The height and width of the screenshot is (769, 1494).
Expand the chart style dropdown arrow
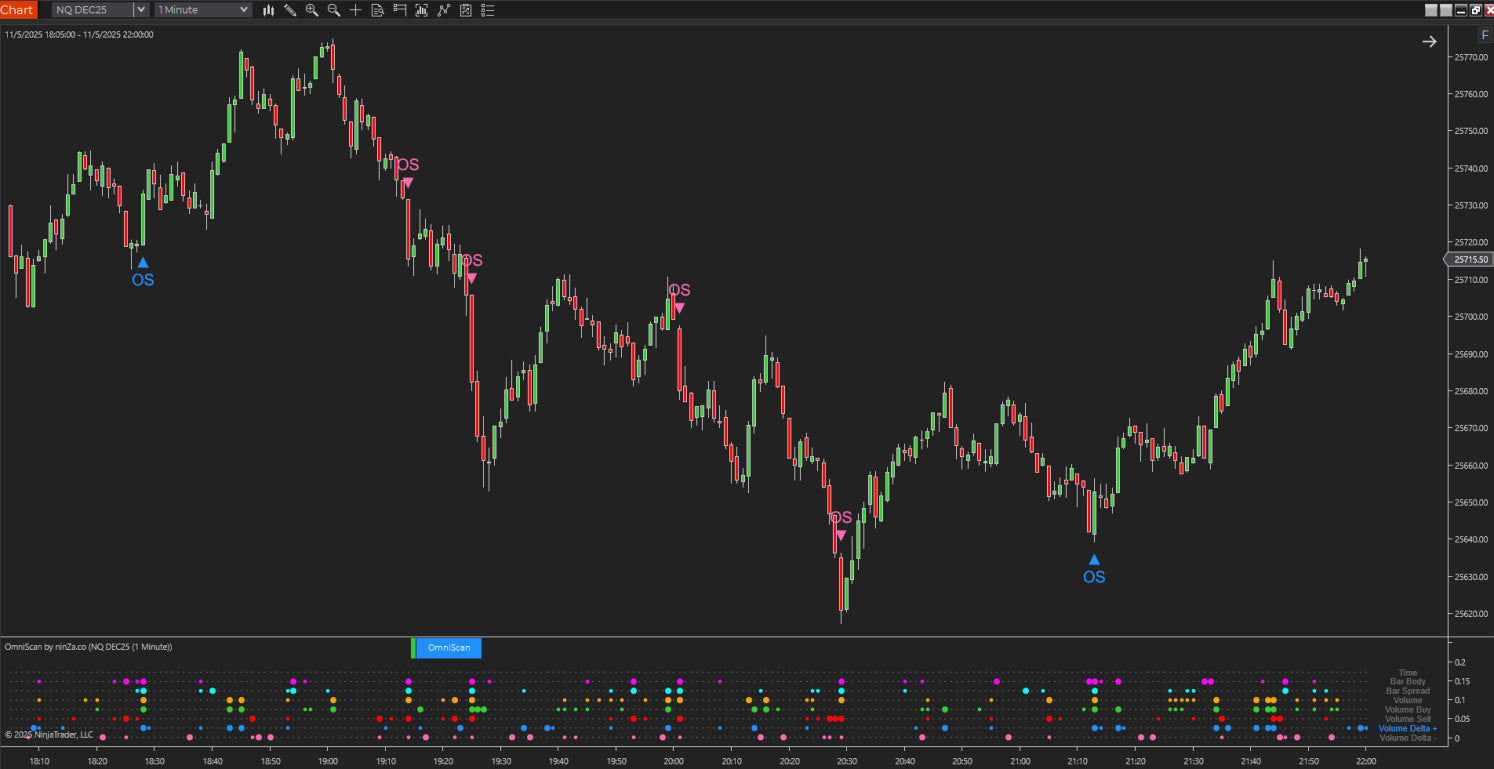point(243,10)
